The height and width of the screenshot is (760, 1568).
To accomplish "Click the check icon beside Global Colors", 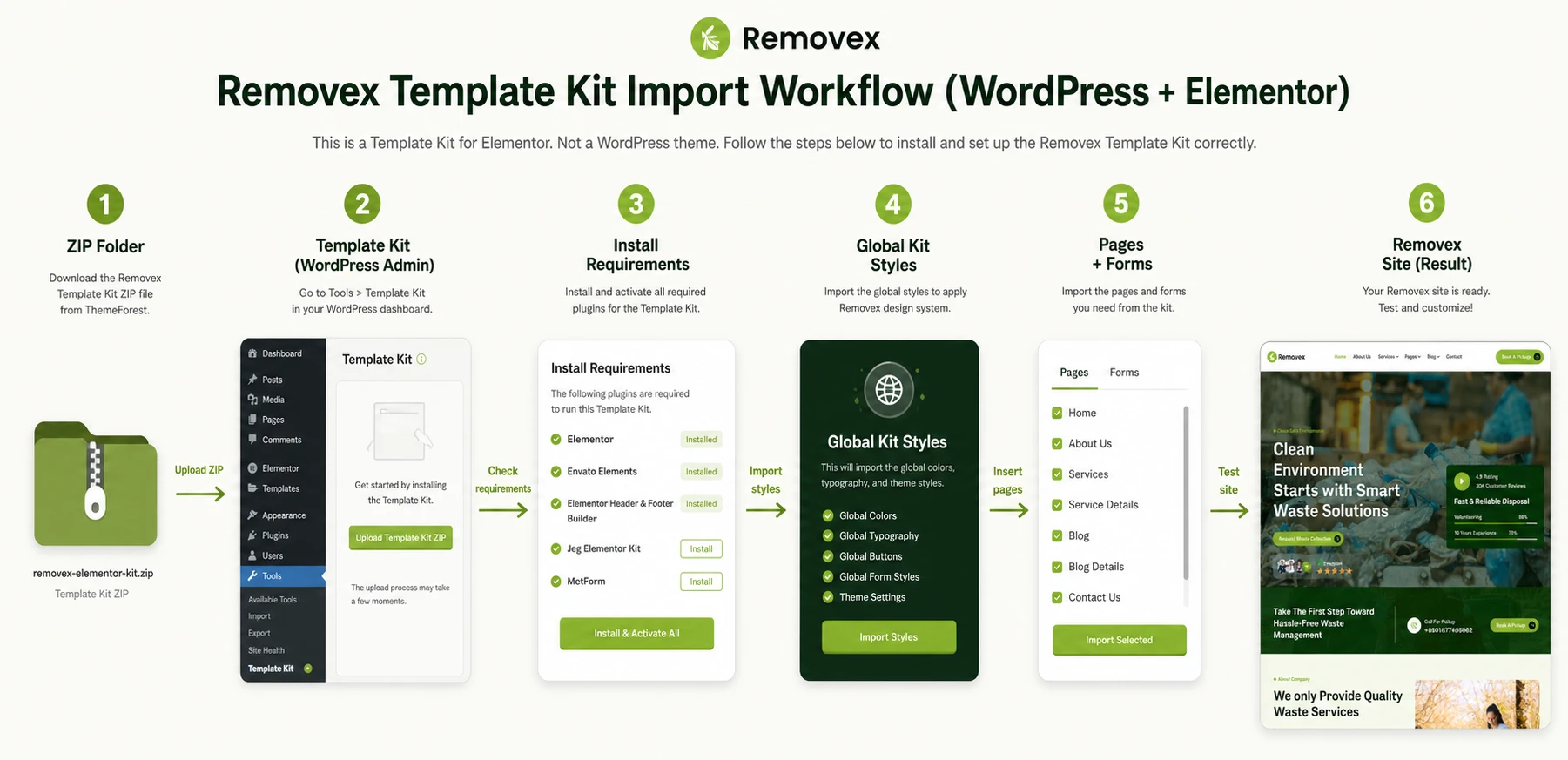I will [x=828, y=515].
